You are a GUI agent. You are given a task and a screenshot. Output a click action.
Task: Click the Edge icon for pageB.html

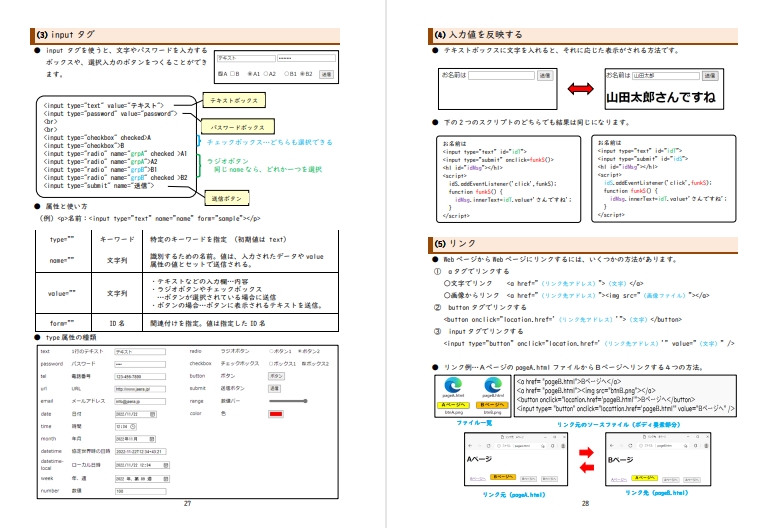[x=493, y=386]
